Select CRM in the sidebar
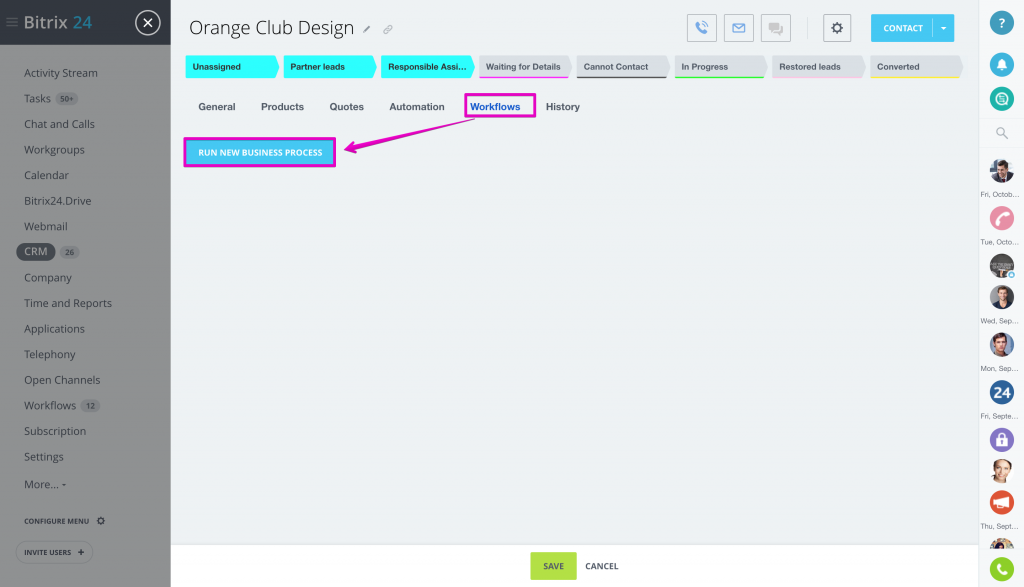The height and width of the screenshot is (587, 1024). 36,251
